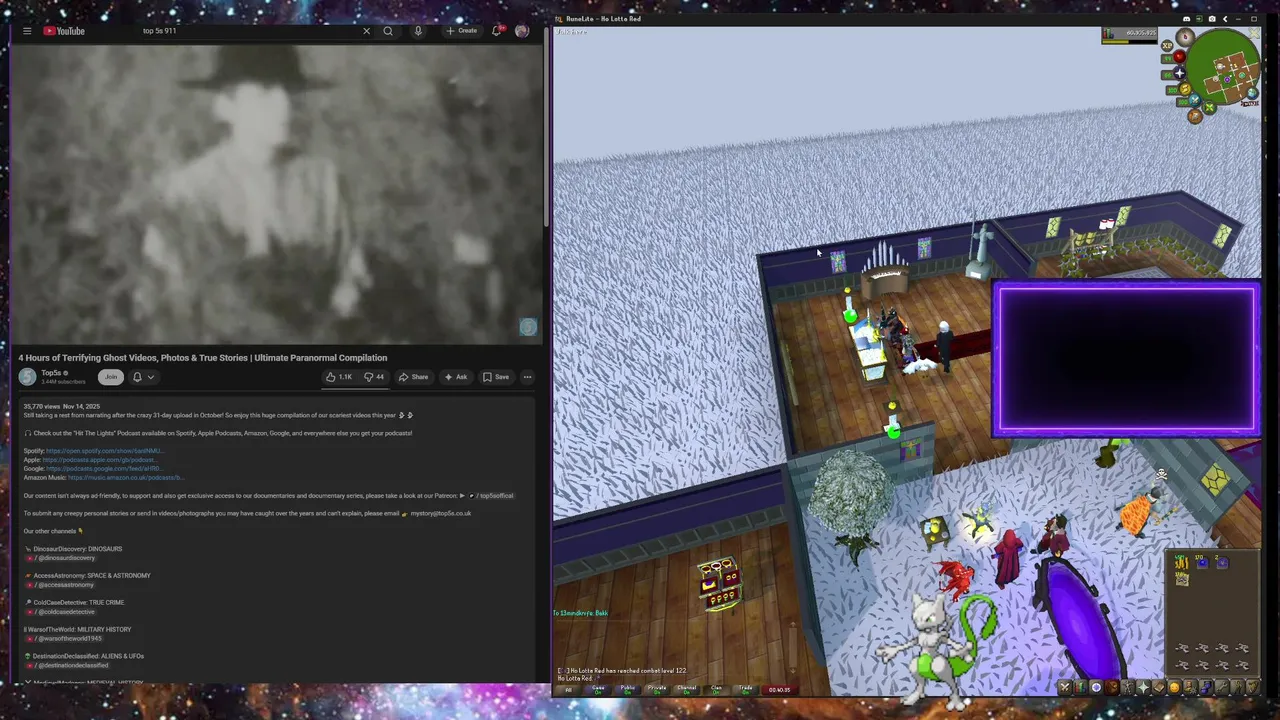Open the inventory backpack tab
The height and width of the screenshot is (720, 1280).
point(1112,687)
